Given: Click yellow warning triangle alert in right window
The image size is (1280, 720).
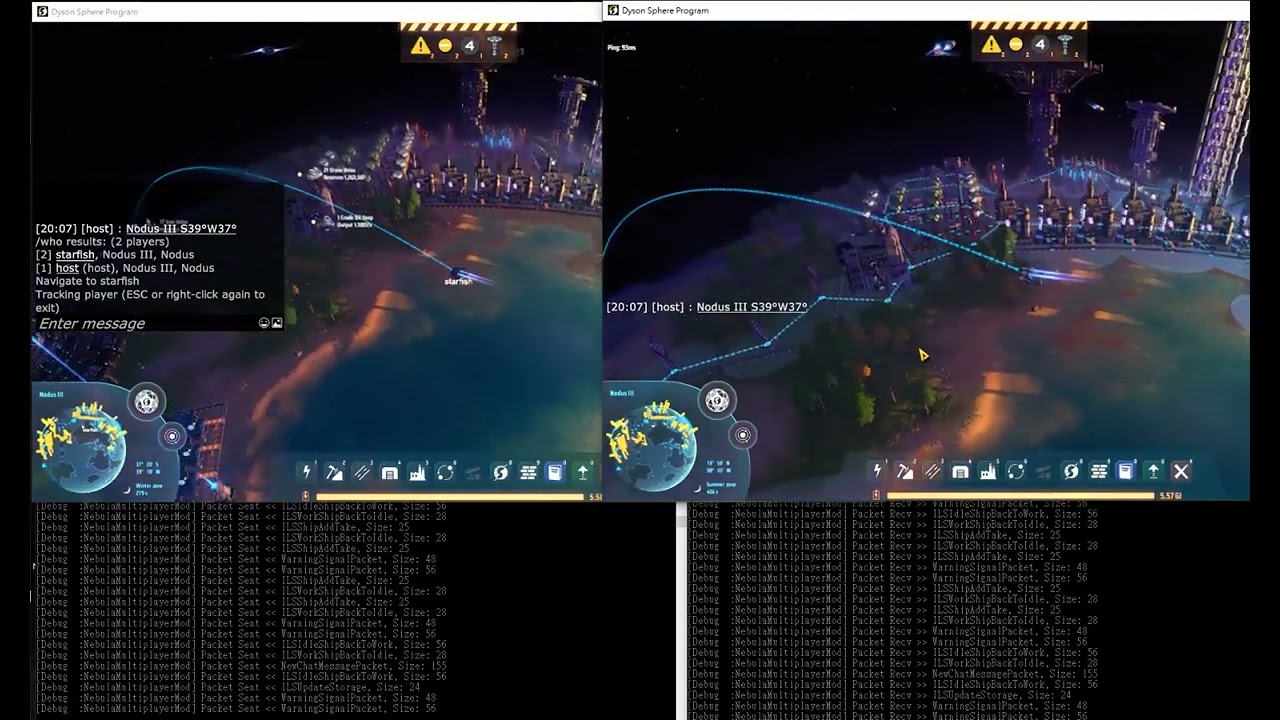Looking at the screenshot, I should (x=991, y=44).
